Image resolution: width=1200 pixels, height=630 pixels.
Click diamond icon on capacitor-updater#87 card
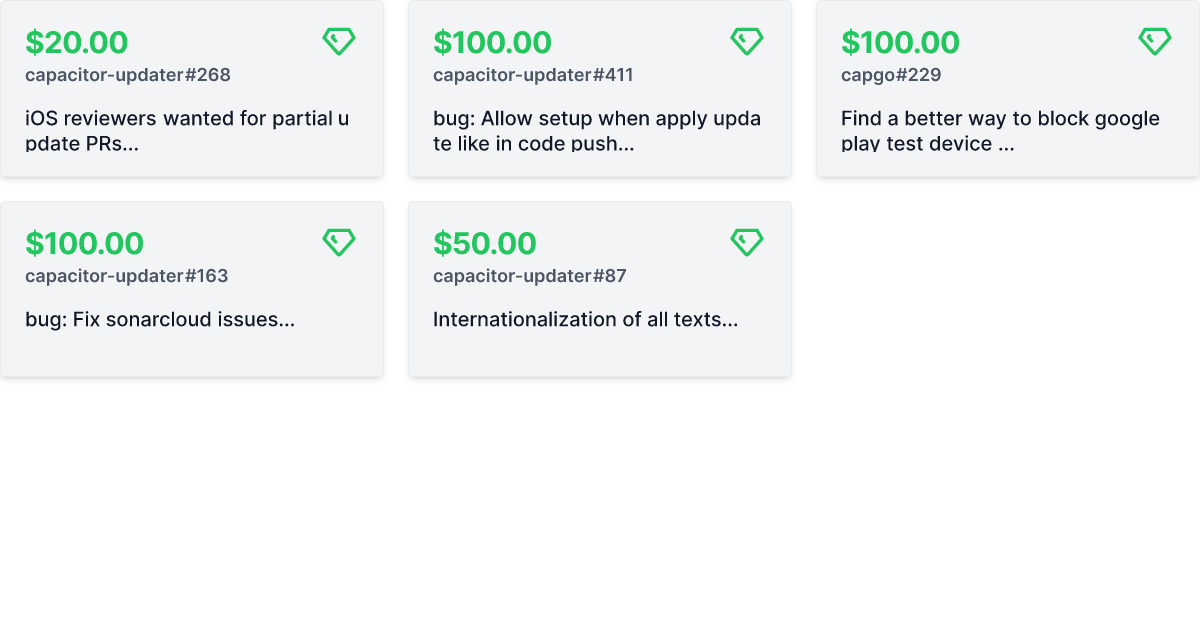tap(747, 242)
